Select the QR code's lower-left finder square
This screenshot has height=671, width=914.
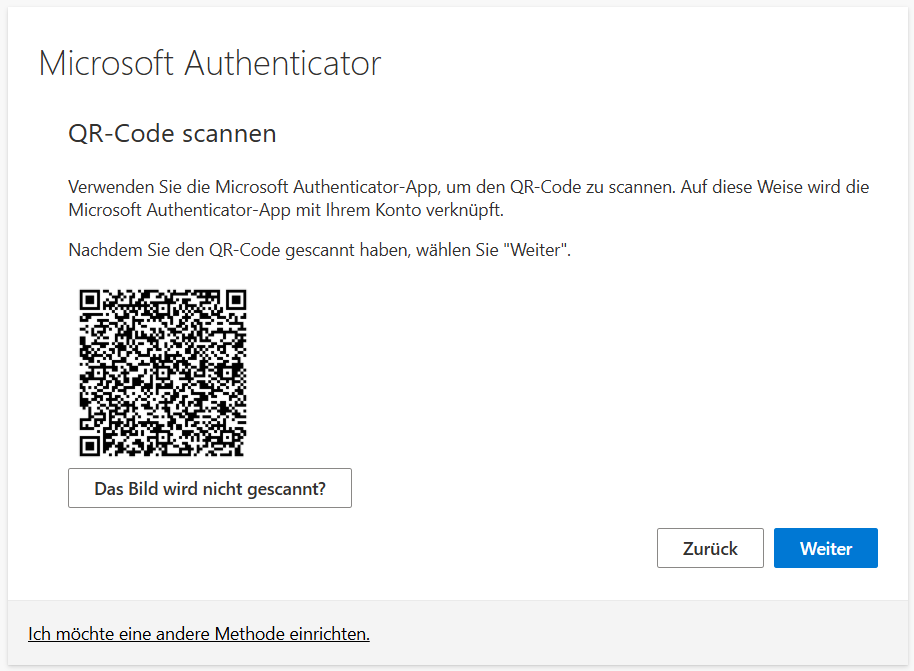pos(90,446)
